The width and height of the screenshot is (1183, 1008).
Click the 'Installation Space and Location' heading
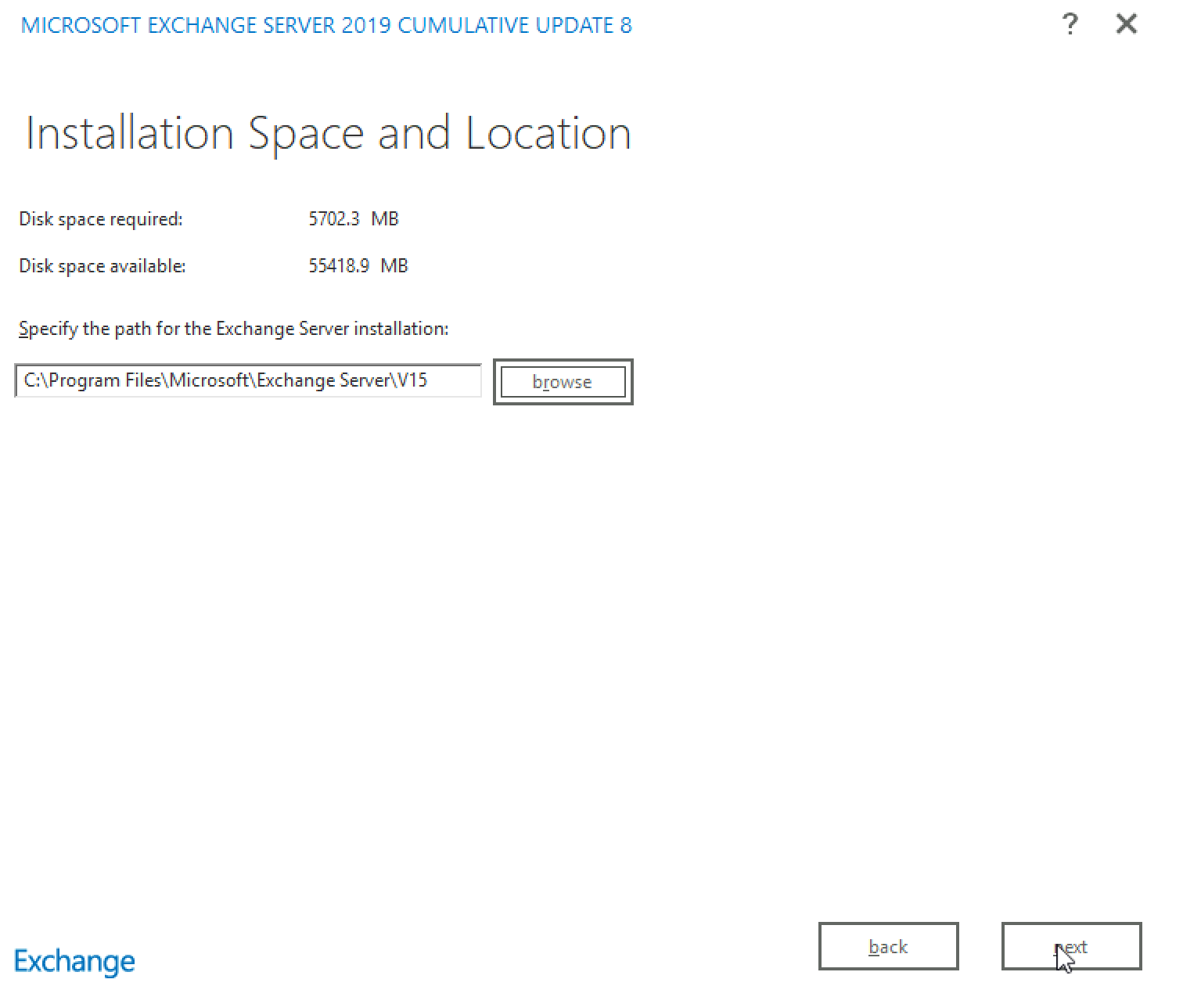click(329, 133)
